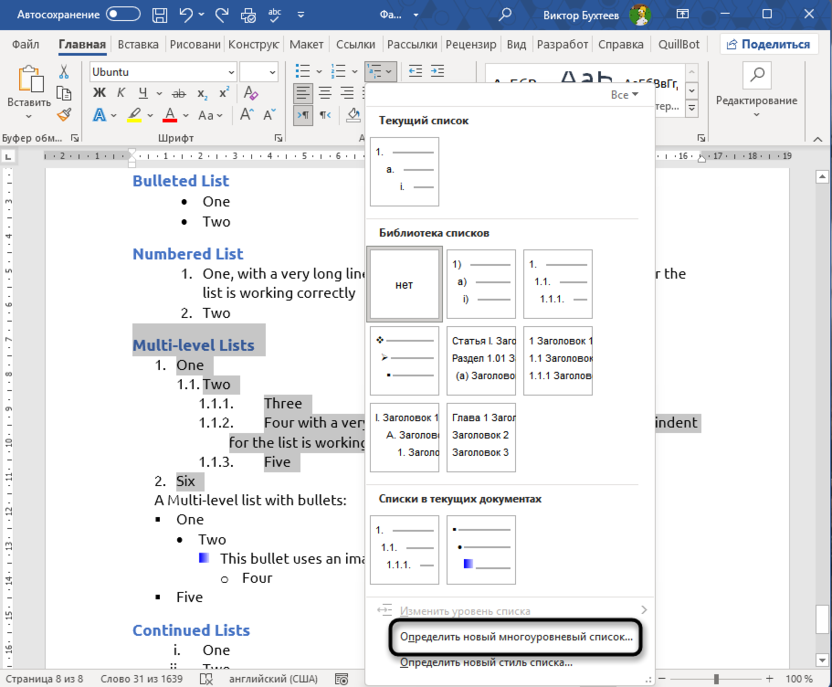This screenshot has width=832, height=687.
Task: Enable right text alignment
Action: pyautogui.click(x=347, y=92)
